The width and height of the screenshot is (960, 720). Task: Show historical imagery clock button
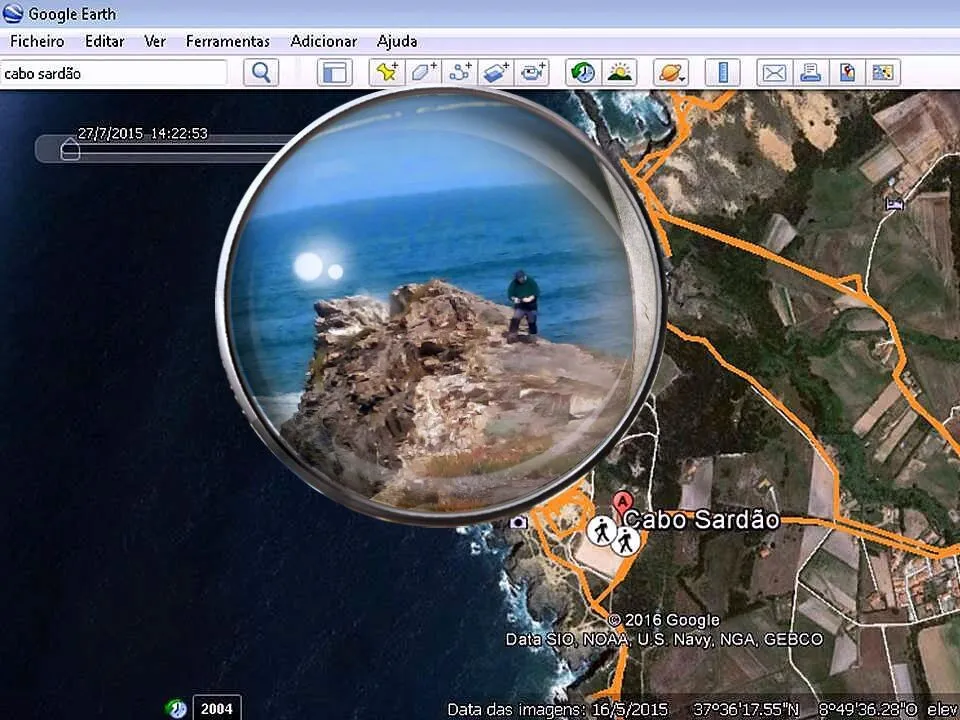point(583,73)
